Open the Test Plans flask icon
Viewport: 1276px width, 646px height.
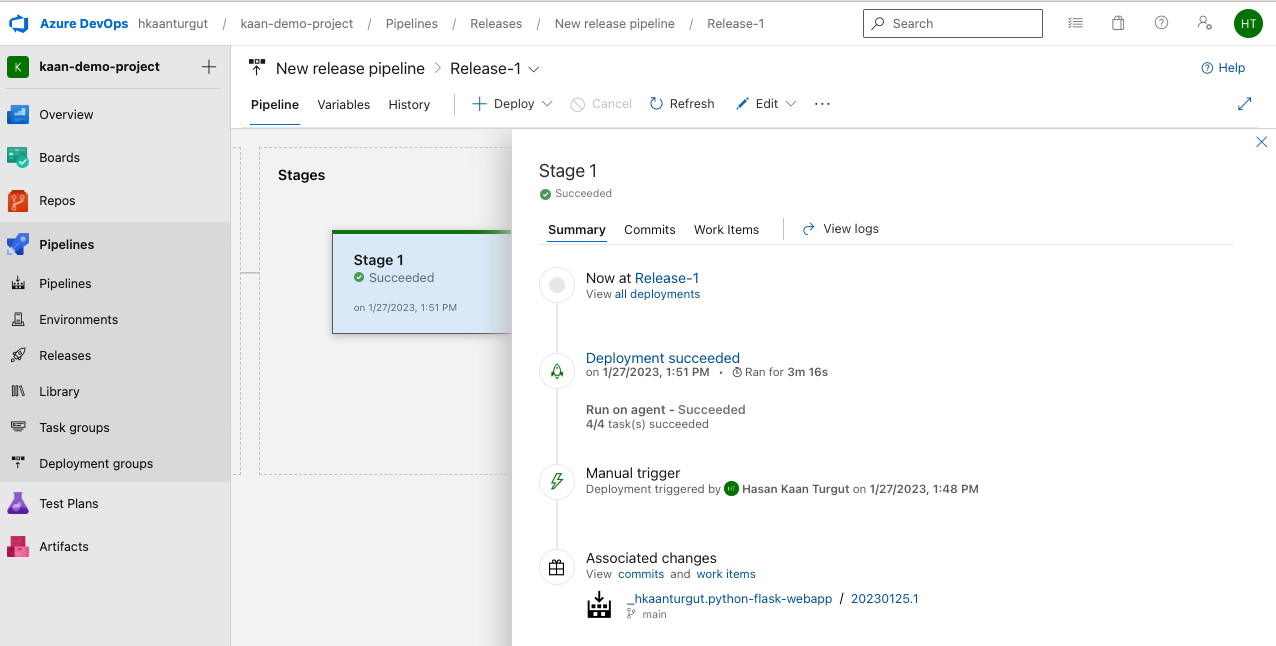(18, 503)
